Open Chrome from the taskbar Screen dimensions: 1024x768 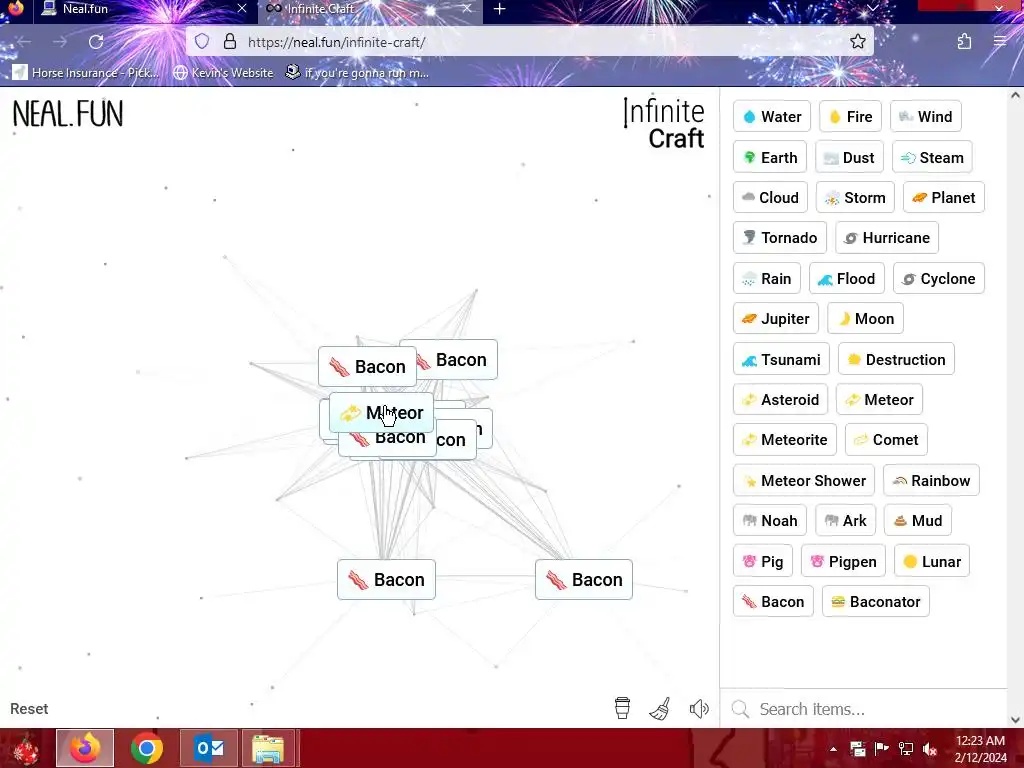[x=147, y=748]
